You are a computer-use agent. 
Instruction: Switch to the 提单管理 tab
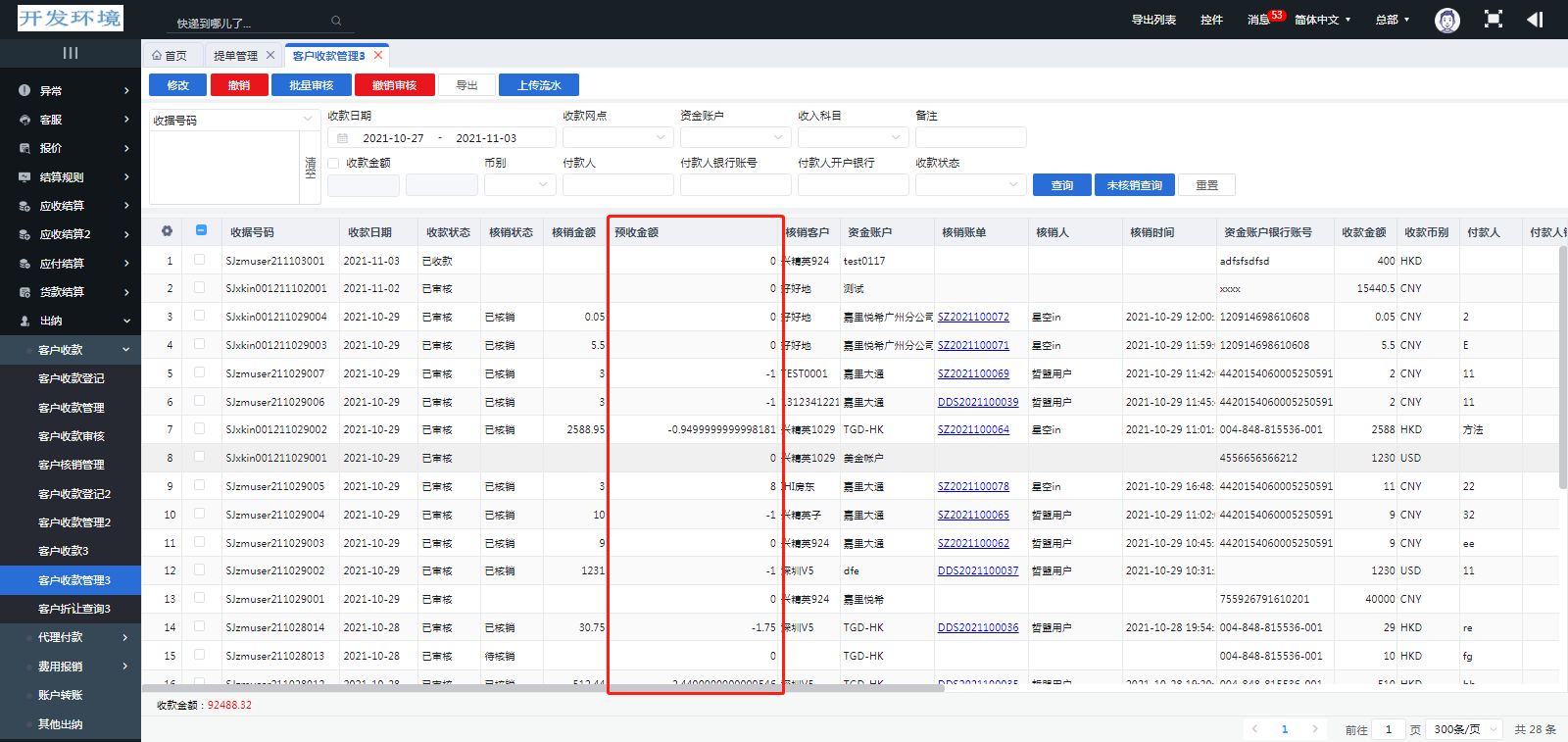(x=235, y=56)
